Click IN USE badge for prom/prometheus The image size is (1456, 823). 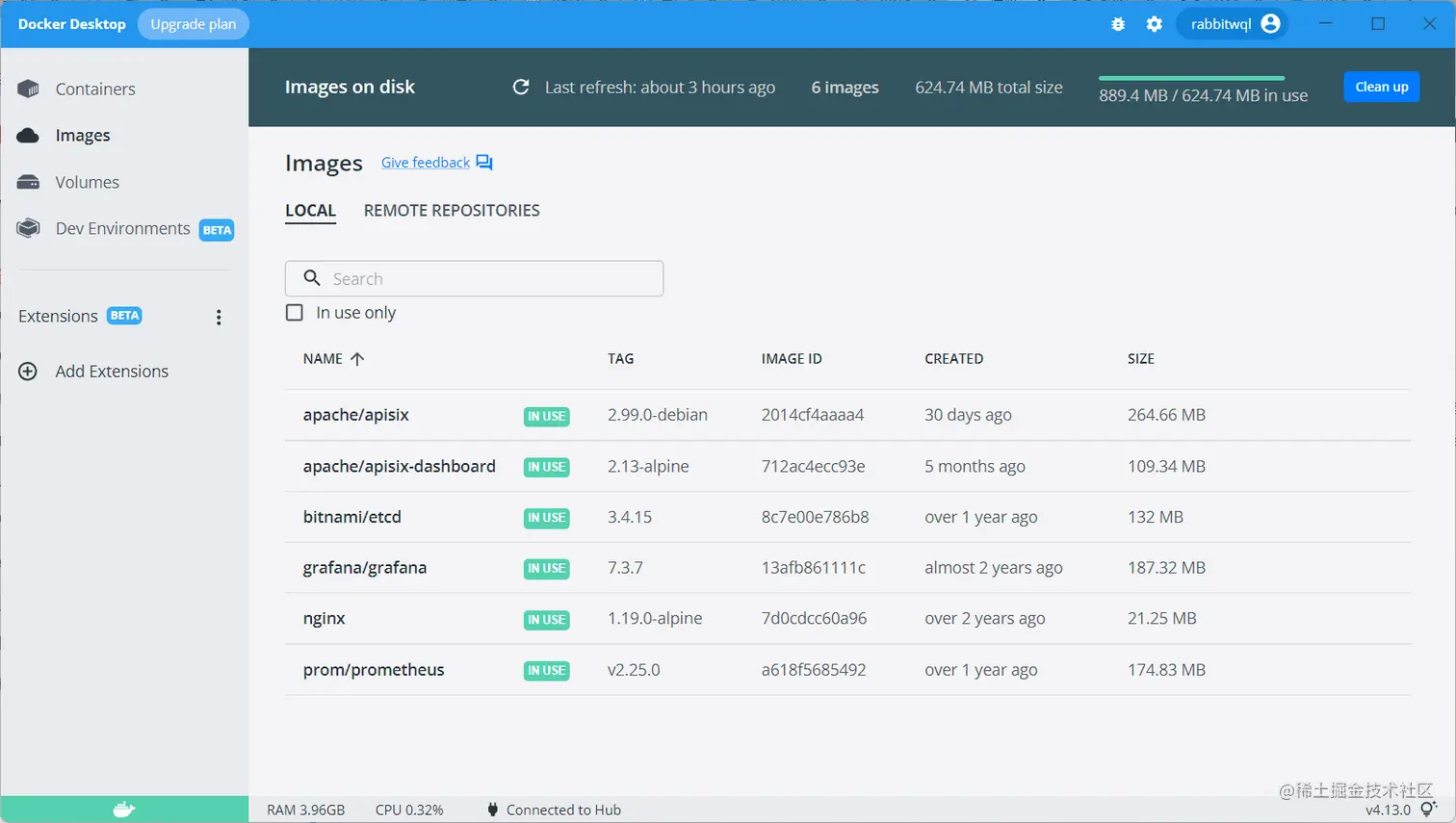coord(546,670)
